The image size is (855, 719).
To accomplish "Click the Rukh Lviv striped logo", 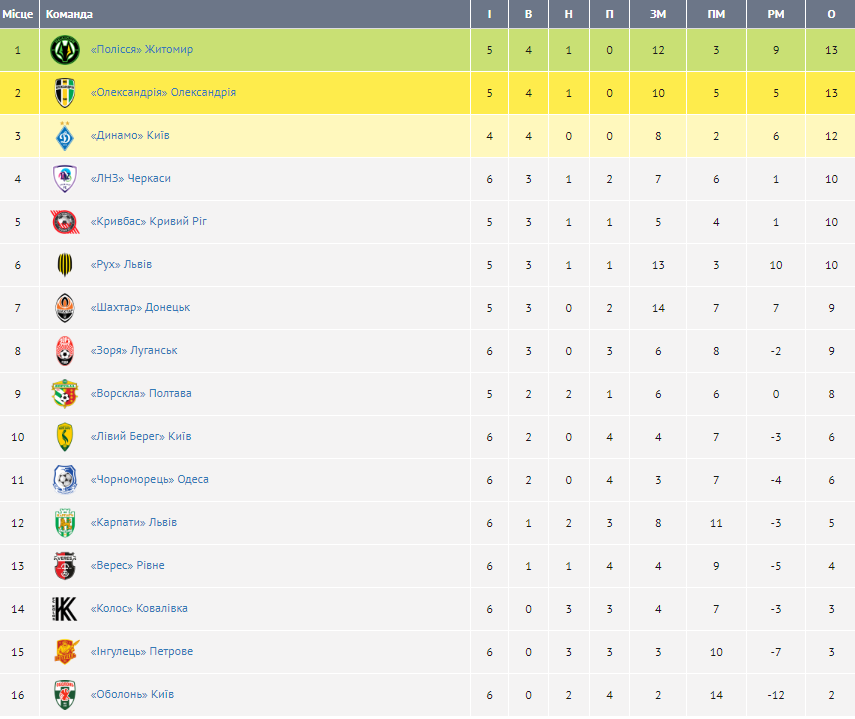I will click(65, 264).
